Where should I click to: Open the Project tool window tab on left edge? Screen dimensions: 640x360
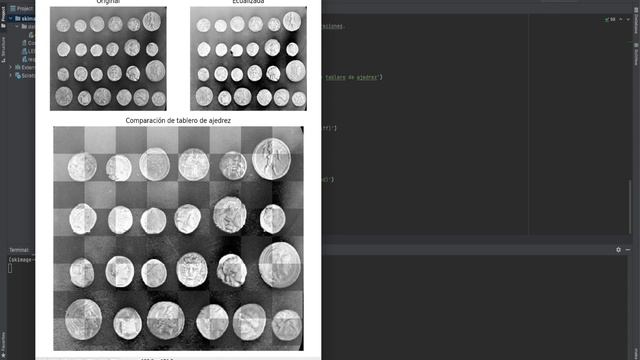[x=3, y=17]
